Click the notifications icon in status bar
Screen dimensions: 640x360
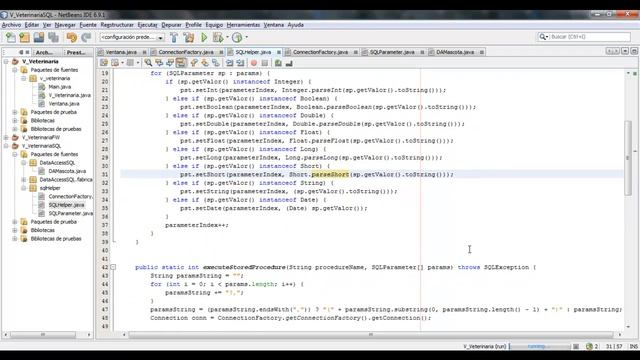589,347
